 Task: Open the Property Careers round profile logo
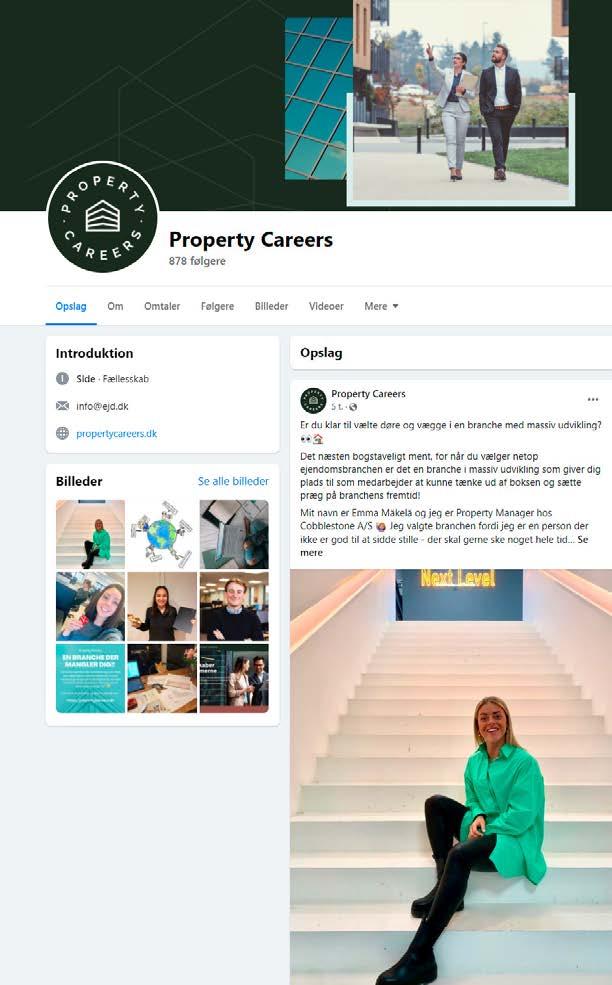pyautogui.click(x=102, y=217)
